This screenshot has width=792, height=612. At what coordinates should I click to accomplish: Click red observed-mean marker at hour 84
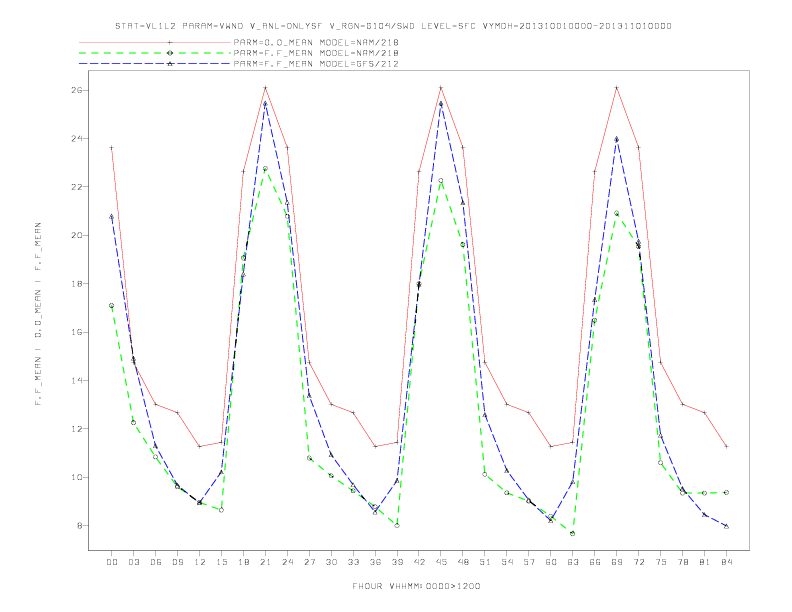726,446
